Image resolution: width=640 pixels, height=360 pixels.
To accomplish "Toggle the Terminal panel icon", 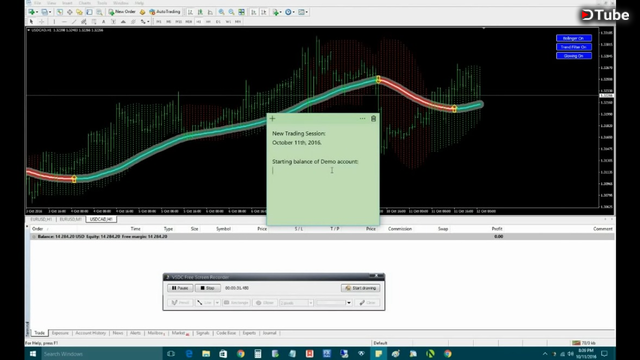I will pyautogui.click(x=89, y=12).
